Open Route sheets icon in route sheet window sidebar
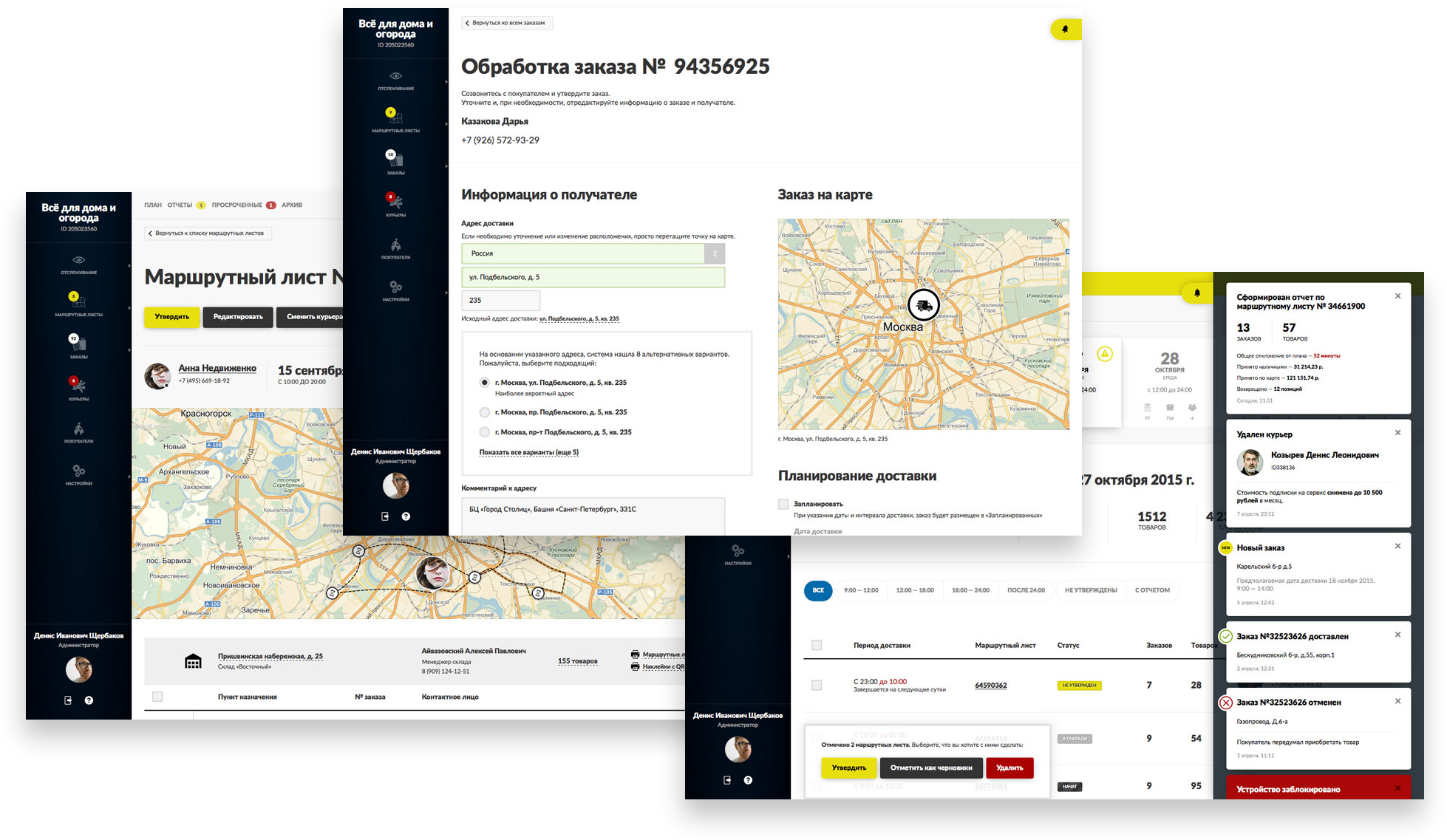 77,300
